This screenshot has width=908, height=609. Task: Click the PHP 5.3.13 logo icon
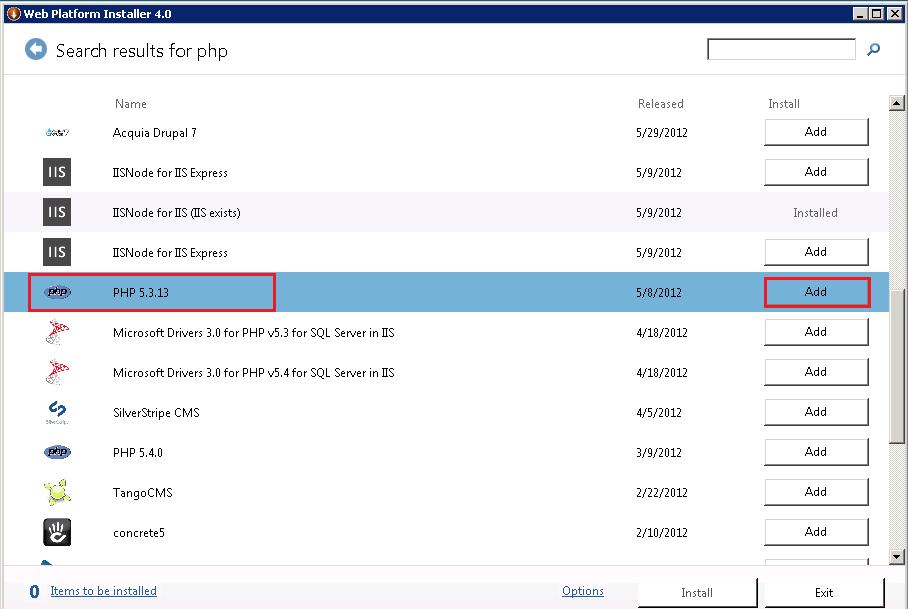coord(57,292)
